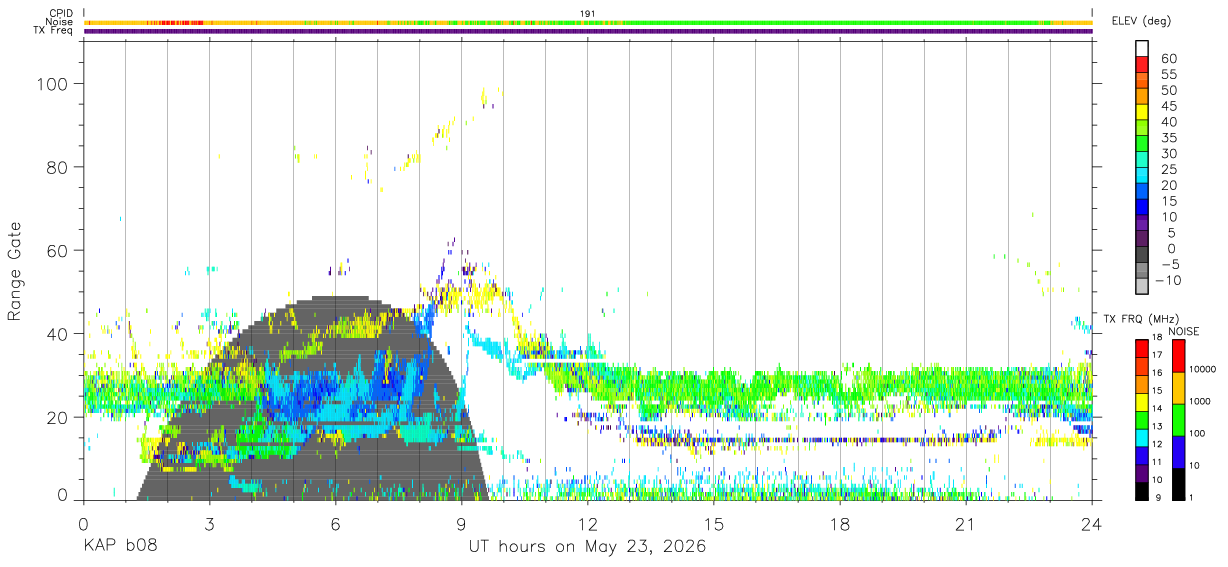Click the 'Noise' row label at top left
This screenshot has width=1228, height=567.
click(x=59, y=22)
